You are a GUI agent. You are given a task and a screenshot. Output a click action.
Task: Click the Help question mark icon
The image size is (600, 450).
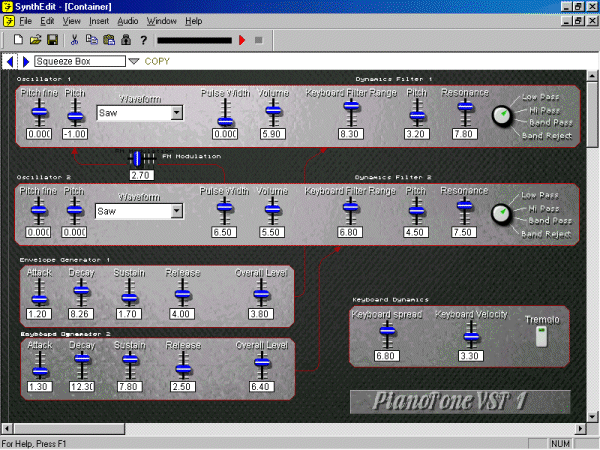coord(143,40)
